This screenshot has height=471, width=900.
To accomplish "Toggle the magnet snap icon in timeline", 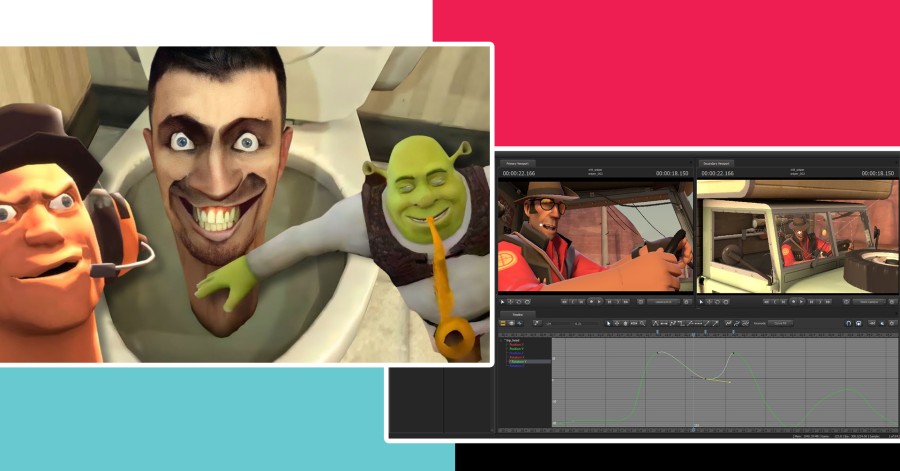I will point(848,323).
